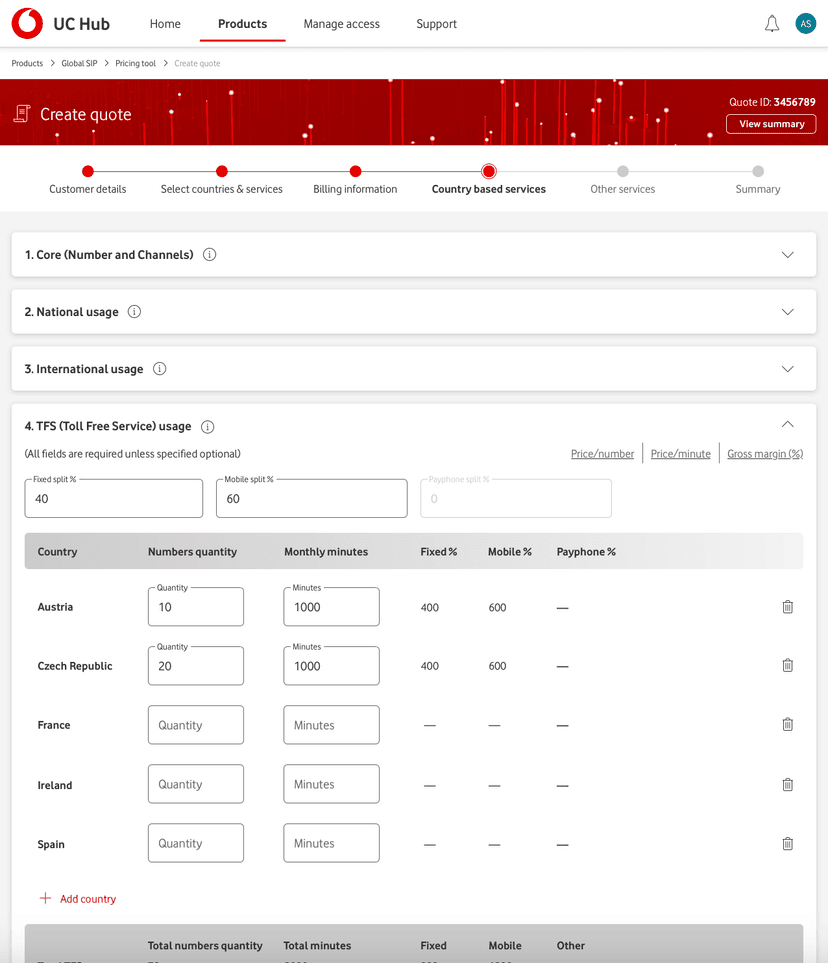This screenshot has height=963, width=828.
Task: Click the Mobile split % field
Action: click(x=311, y=498)
